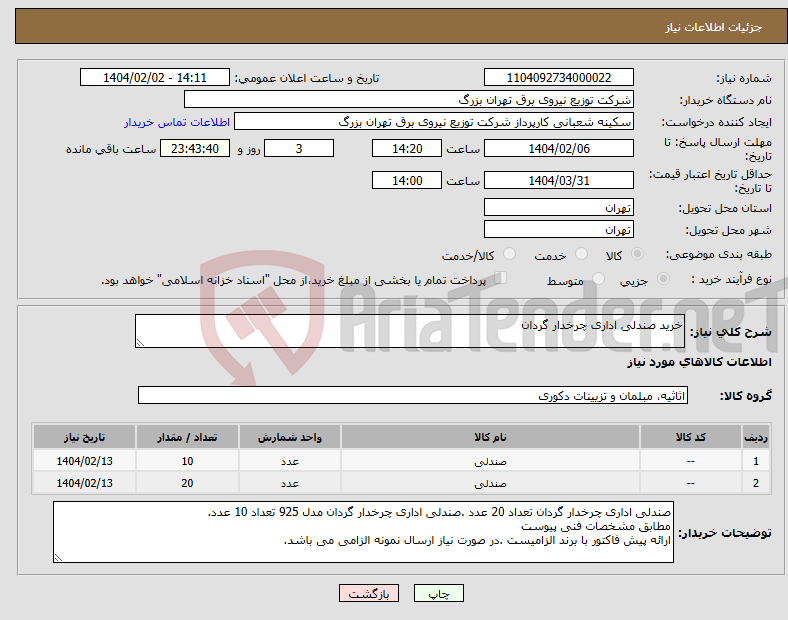Click quantity 10 in row 1

point(187,461)
